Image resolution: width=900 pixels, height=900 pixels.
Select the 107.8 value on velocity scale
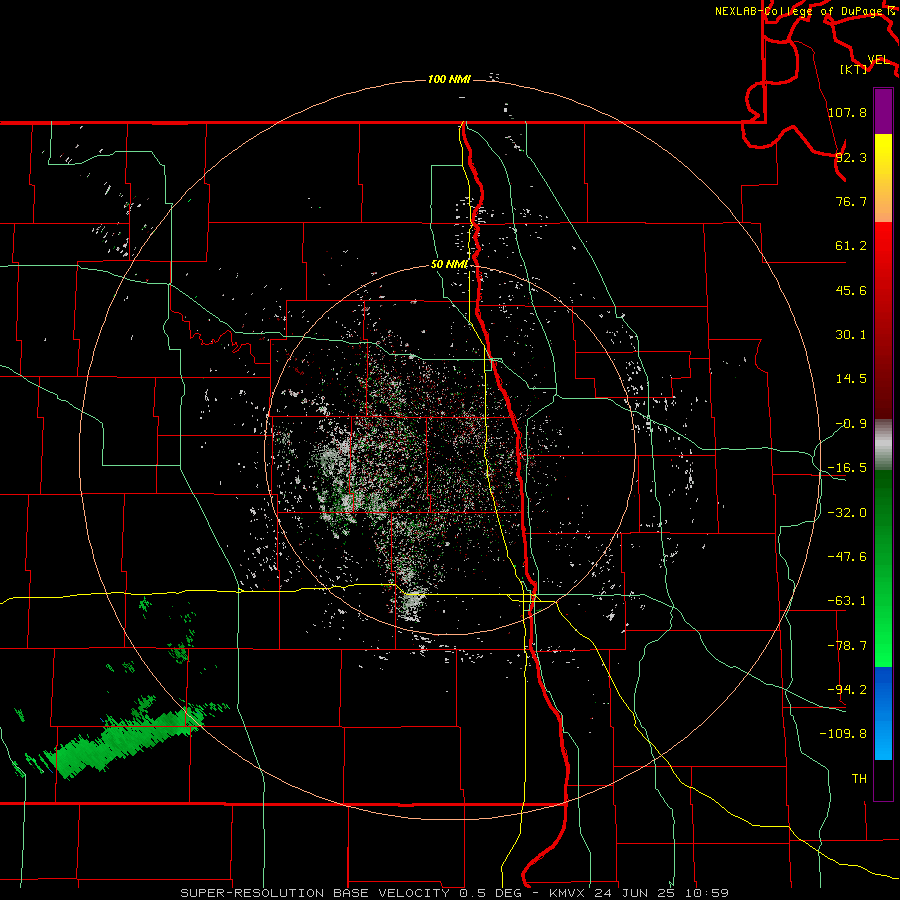click(x=847, y=112)
